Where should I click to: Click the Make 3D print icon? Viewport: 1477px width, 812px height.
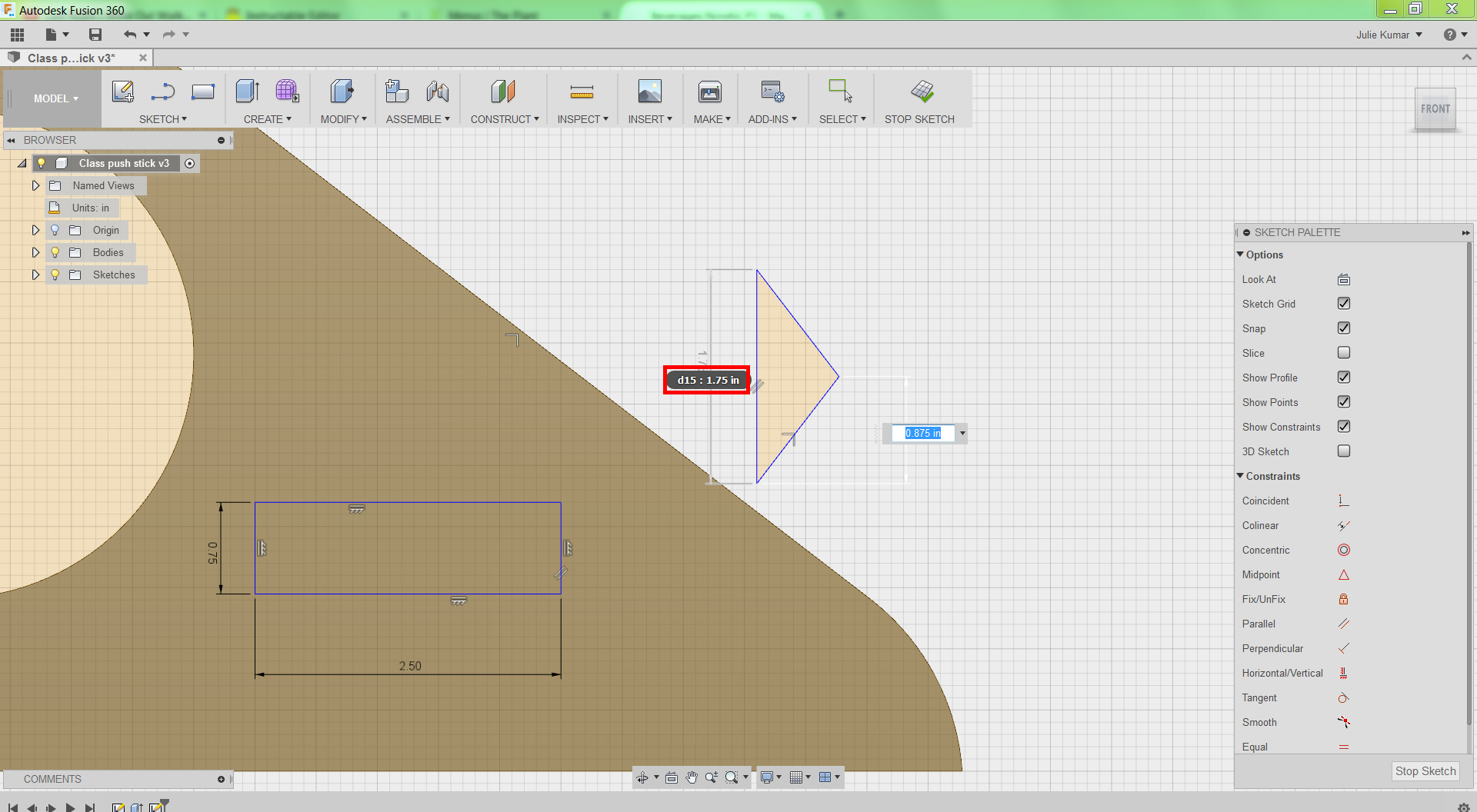pos(710,92)
